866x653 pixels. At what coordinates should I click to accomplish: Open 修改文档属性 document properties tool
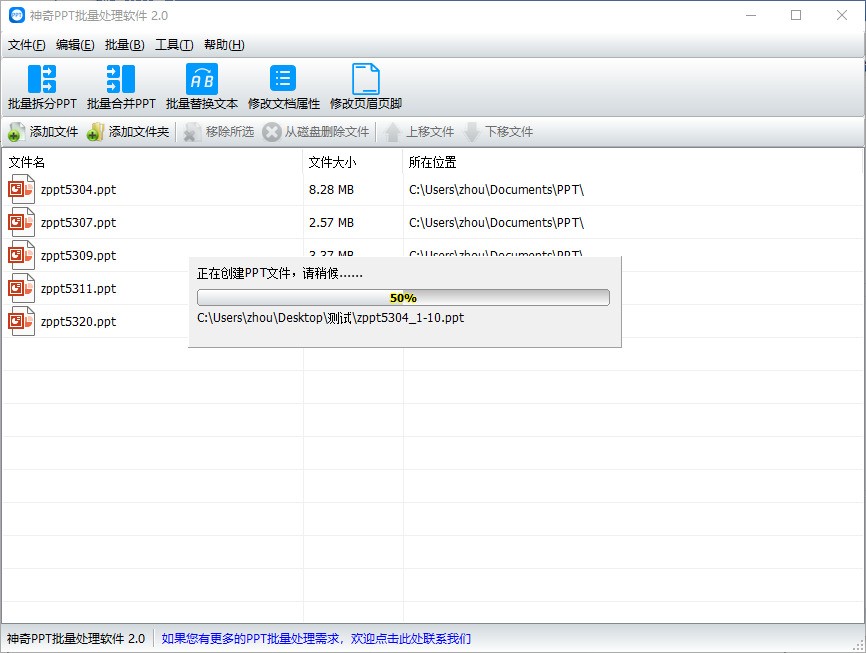(x=283, y=80)
